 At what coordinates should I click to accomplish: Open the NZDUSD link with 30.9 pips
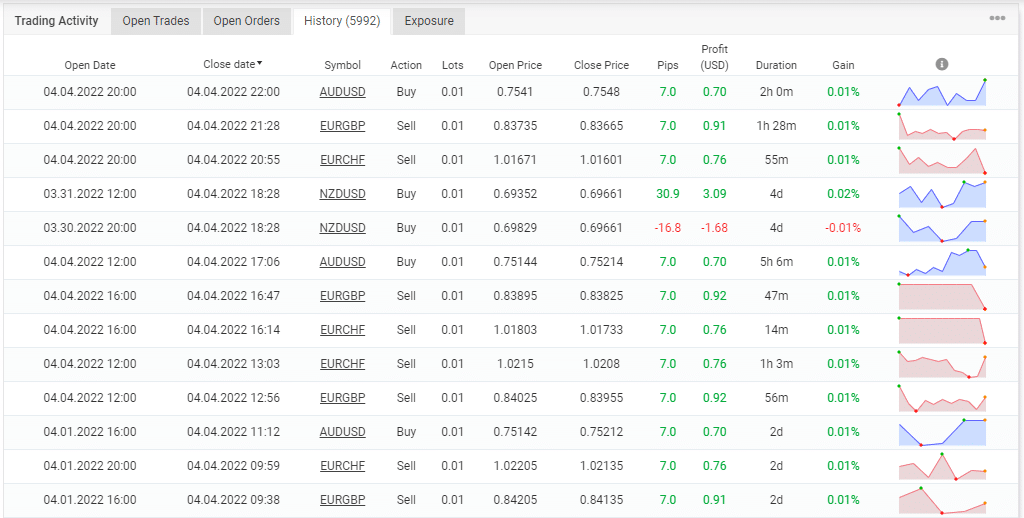pos(342,194)
